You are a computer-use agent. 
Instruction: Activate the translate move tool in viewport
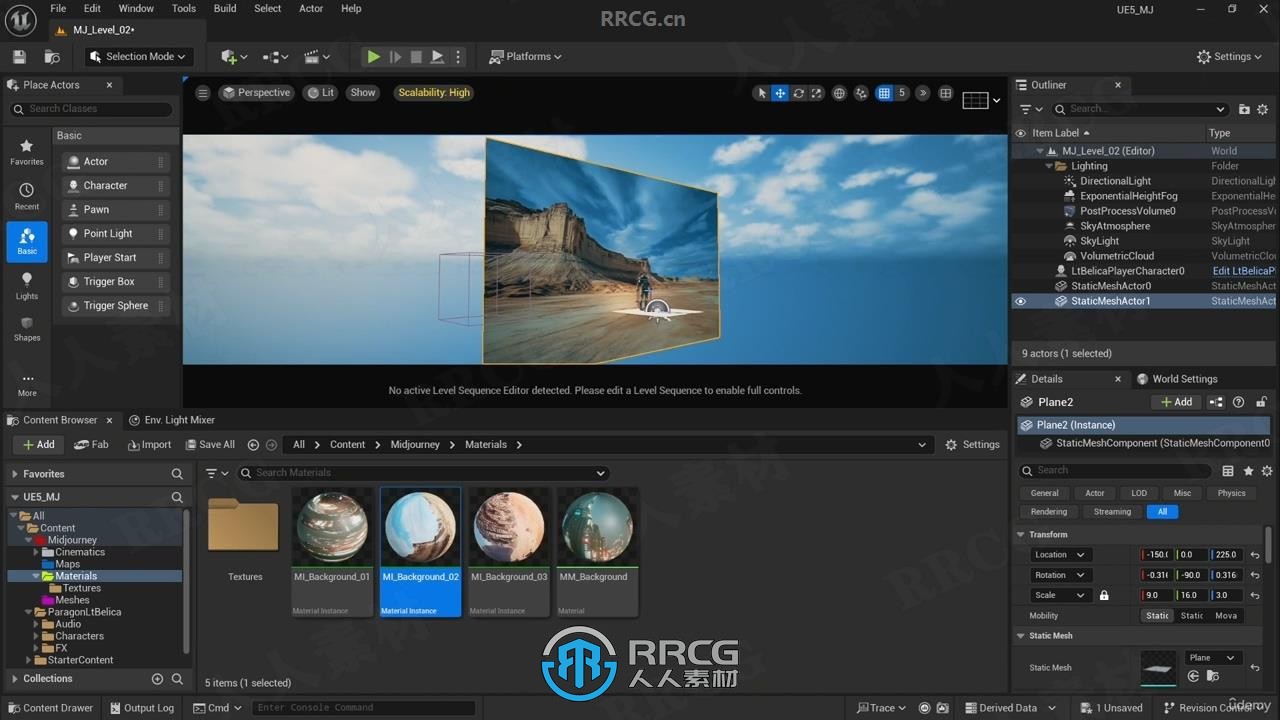780,93
